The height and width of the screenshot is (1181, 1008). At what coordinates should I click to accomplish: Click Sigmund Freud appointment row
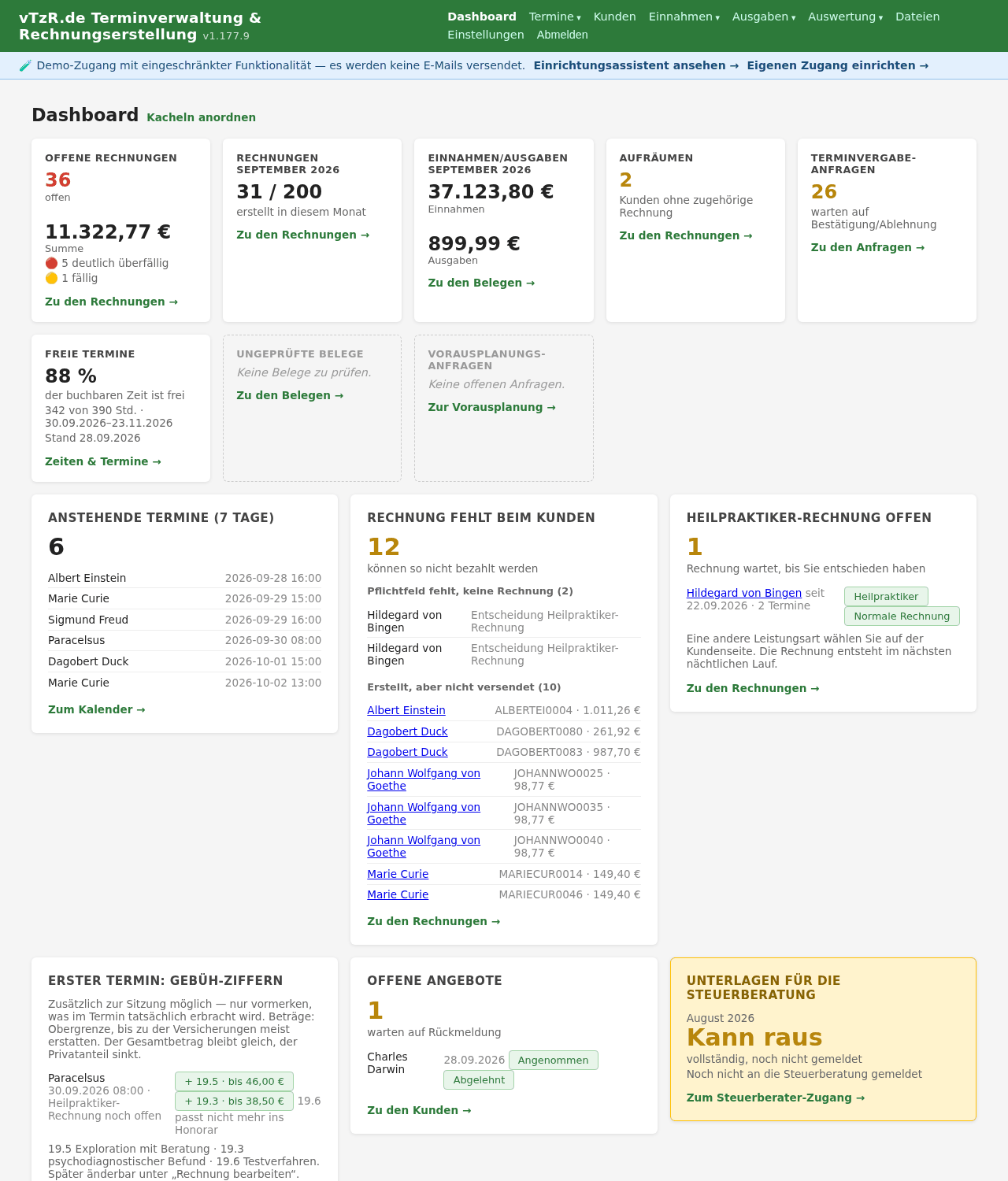[184, 620]
